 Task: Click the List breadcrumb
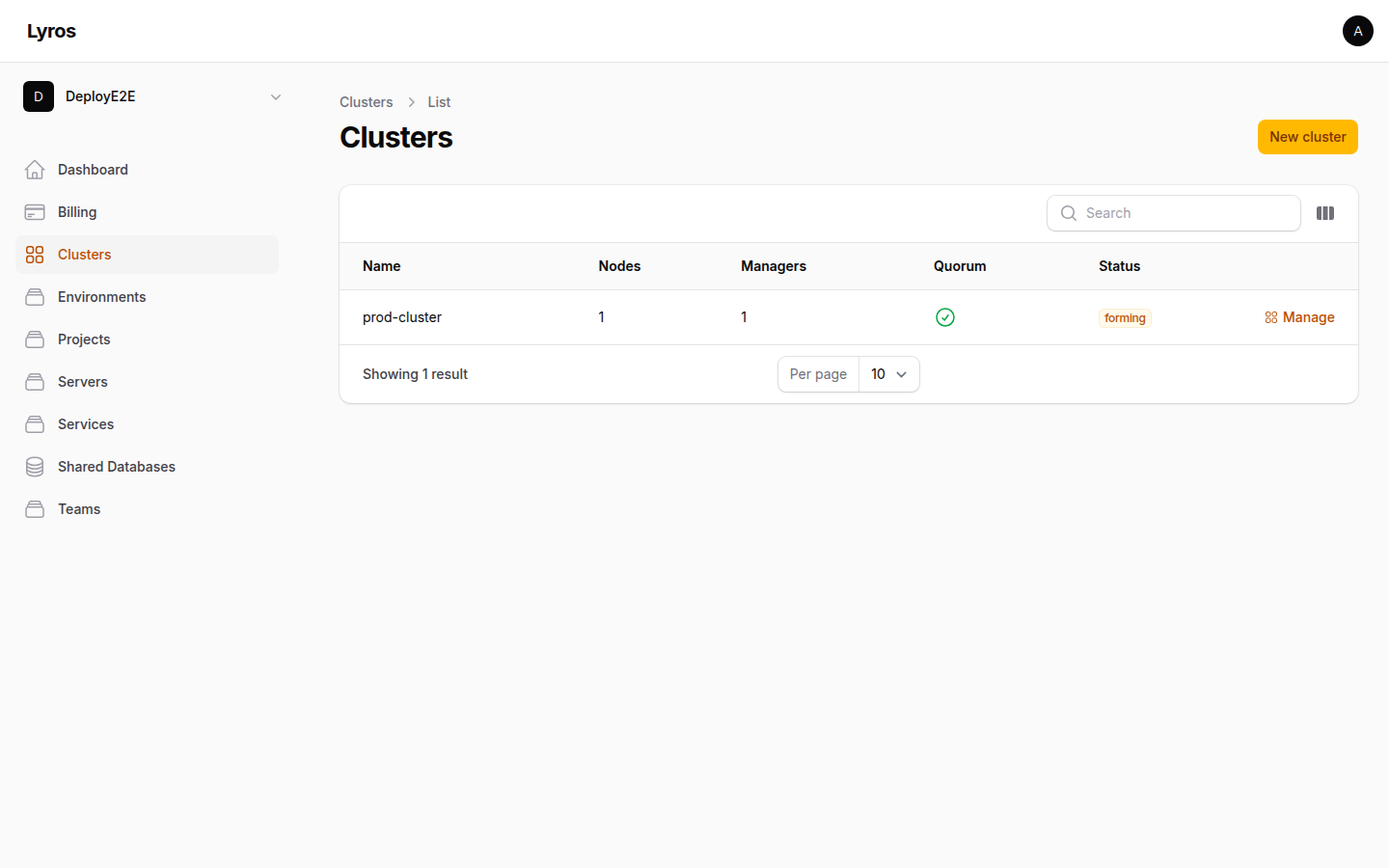pyautogui.click(x=439, y=102)
